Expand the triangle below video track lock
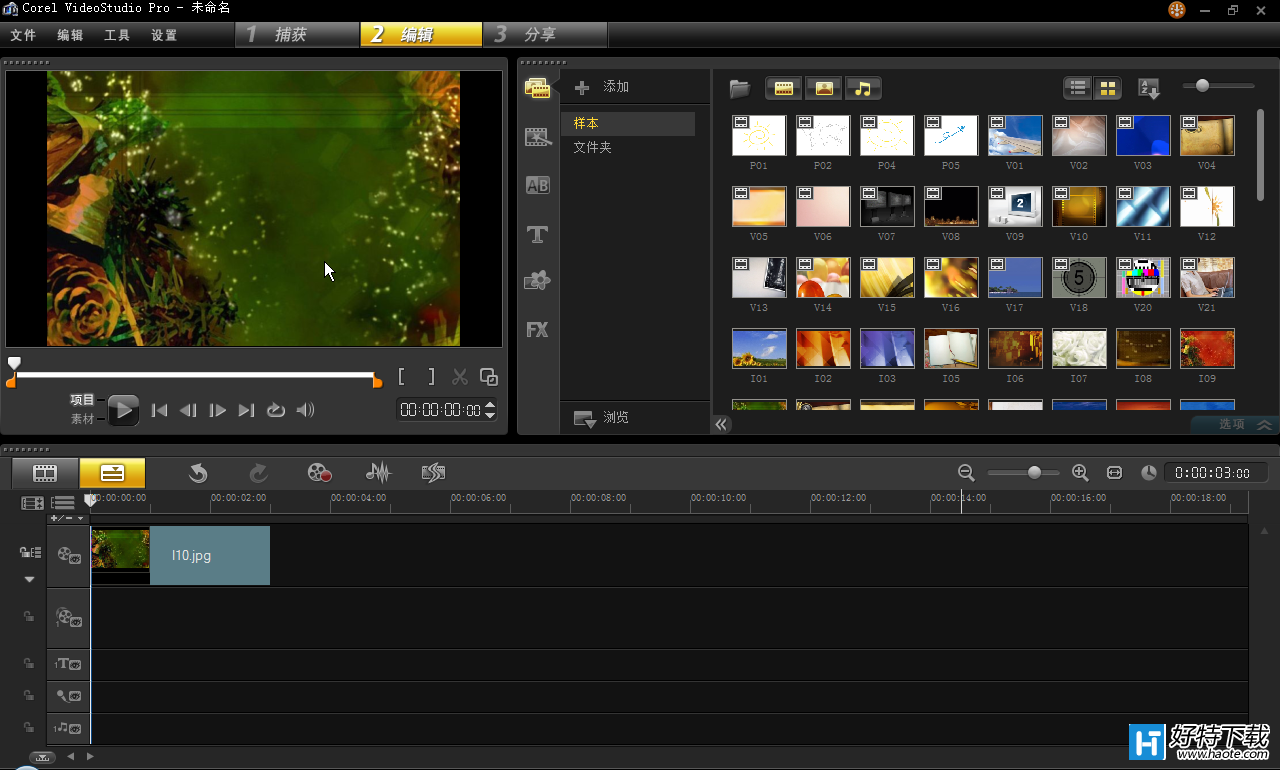Screen dimensions: 1280x770 tap(29, 579)
